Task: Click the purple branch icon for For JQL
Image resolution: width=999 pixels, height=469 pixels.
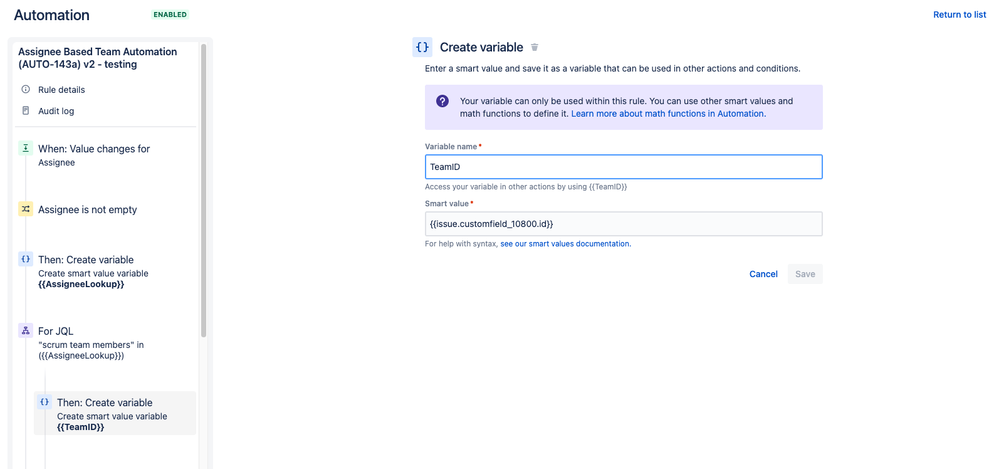Action: tap(25, 331)
